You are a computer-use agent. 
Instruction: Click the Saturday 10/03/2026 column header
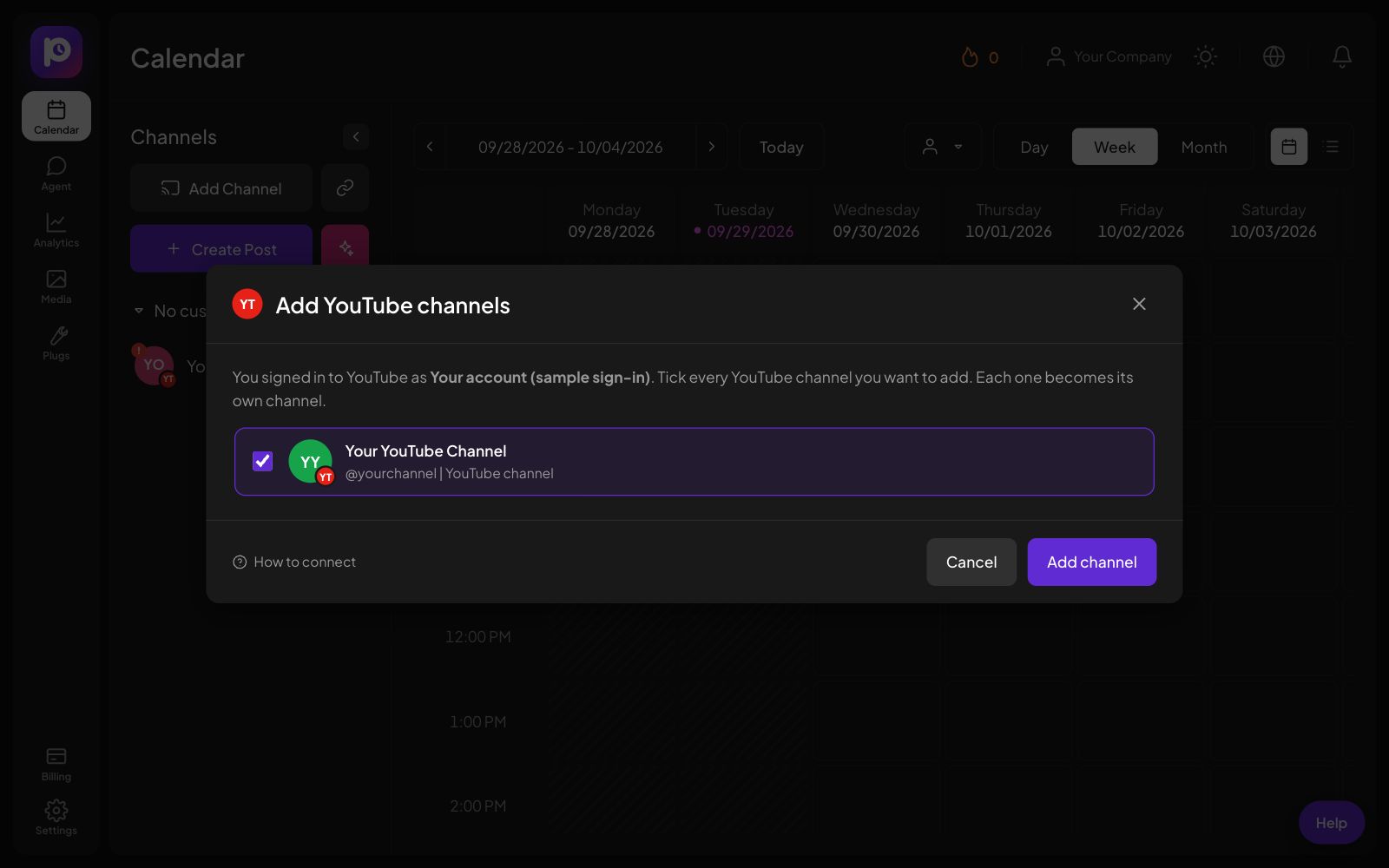1274,220
